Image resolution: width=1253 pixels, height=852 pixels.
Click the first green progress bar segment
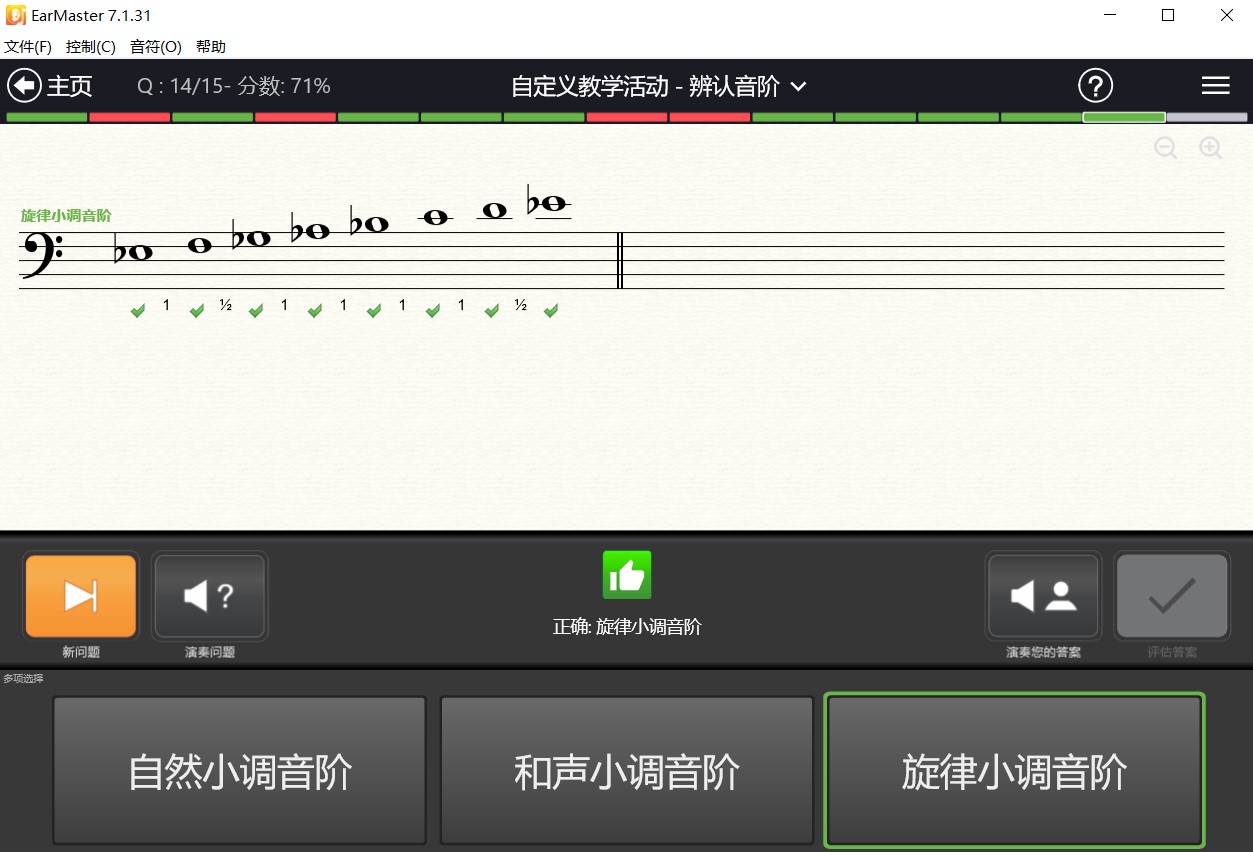tap(47, 117)
